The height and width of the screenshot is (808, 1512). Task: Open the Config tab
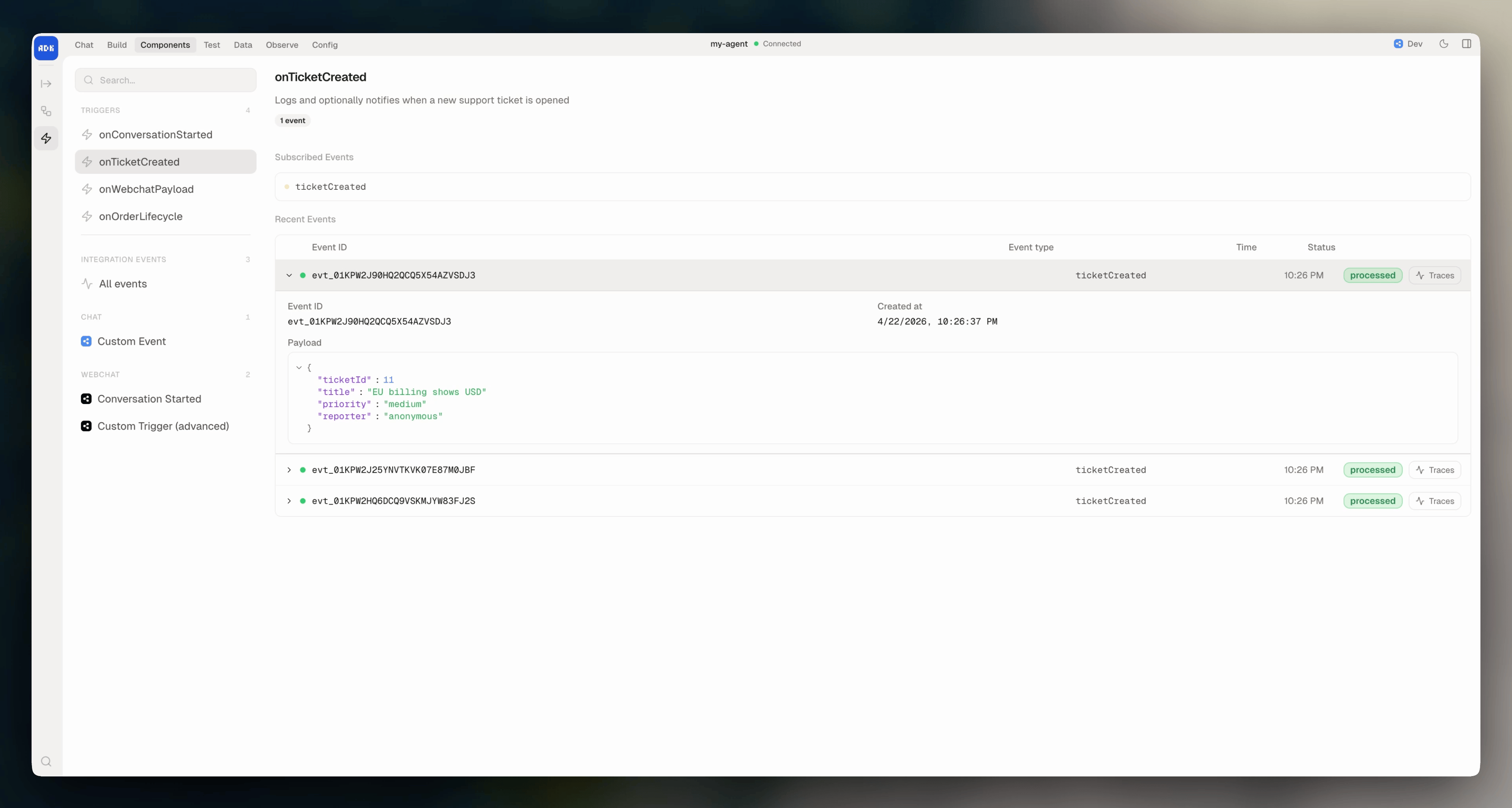coord(325,45)
